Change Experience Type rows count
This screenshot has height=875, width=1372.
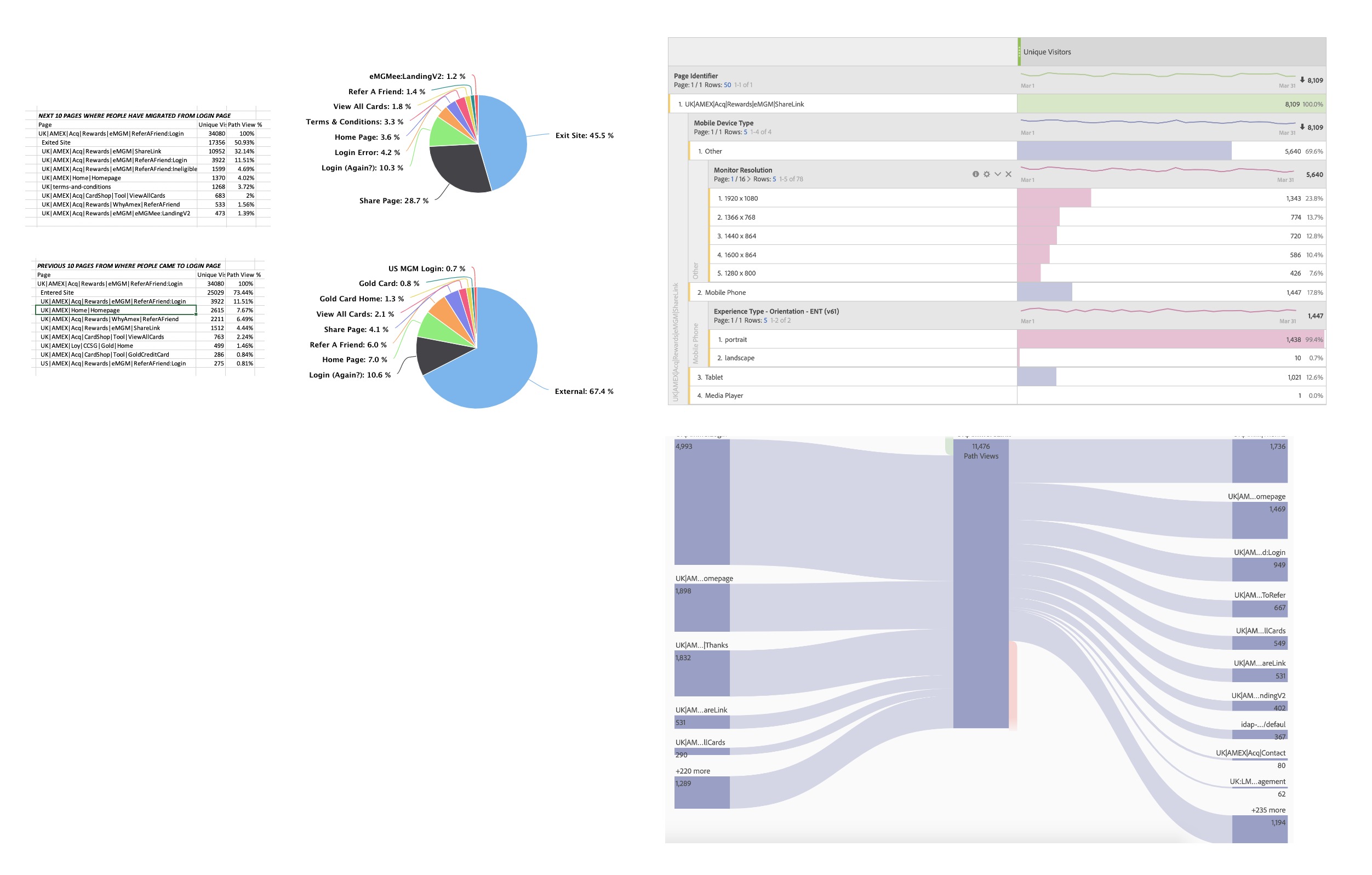tap(765, 321)
